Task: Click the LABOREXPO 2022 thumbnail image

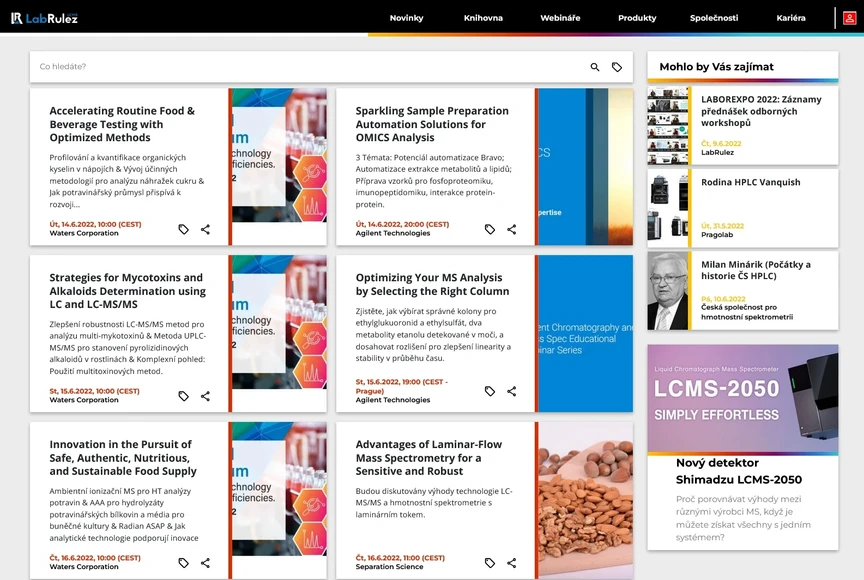Action: click(x=668, y=126)
